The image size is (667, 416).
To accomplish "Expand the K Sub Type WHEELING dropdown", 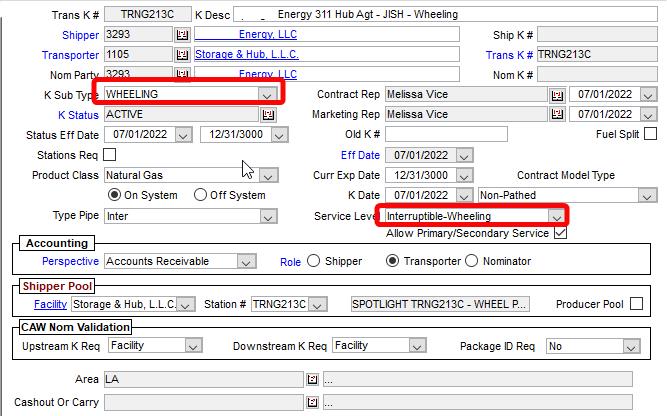I will [266, 94].
